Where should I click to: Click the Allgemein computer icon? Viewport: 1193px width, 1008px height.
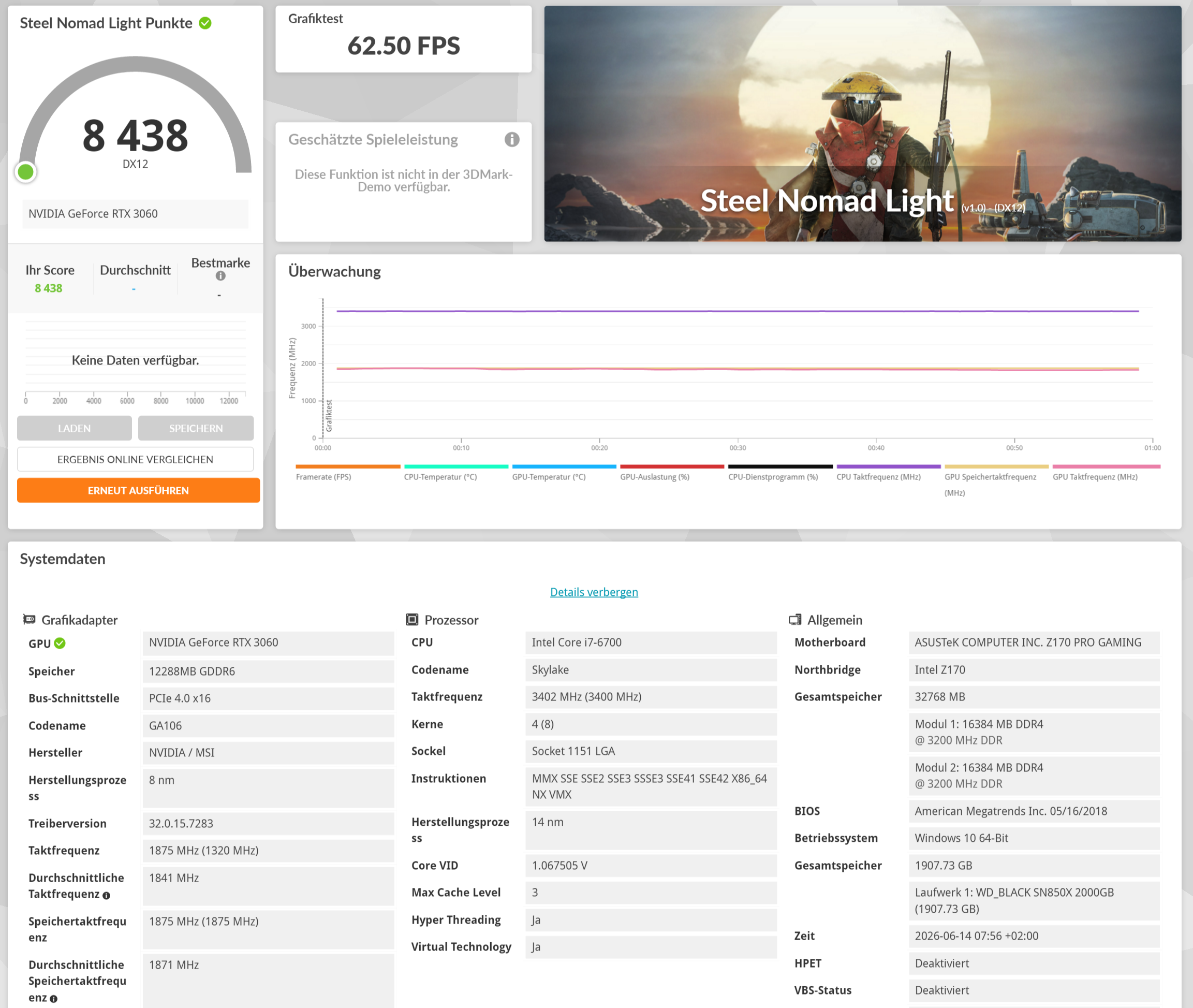click(x=795, y=619)
